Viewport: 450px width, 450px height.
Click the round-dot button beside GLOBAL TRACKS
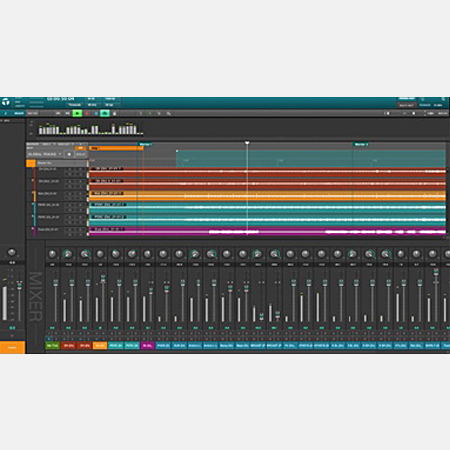pyautogui.click(x=69, y=154)
